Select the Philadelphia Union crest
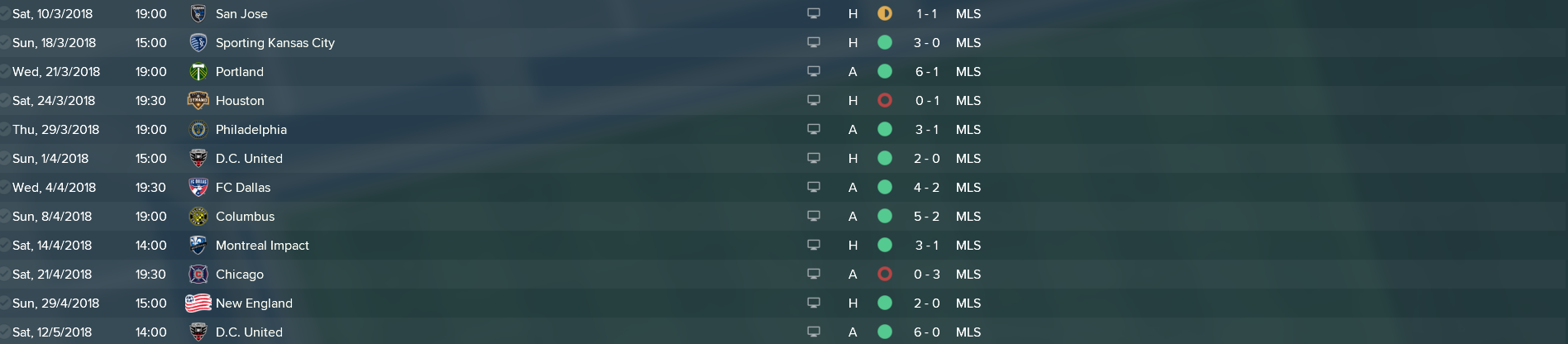The height and width of the screenshot is (344, 1568). click(198, 129)
